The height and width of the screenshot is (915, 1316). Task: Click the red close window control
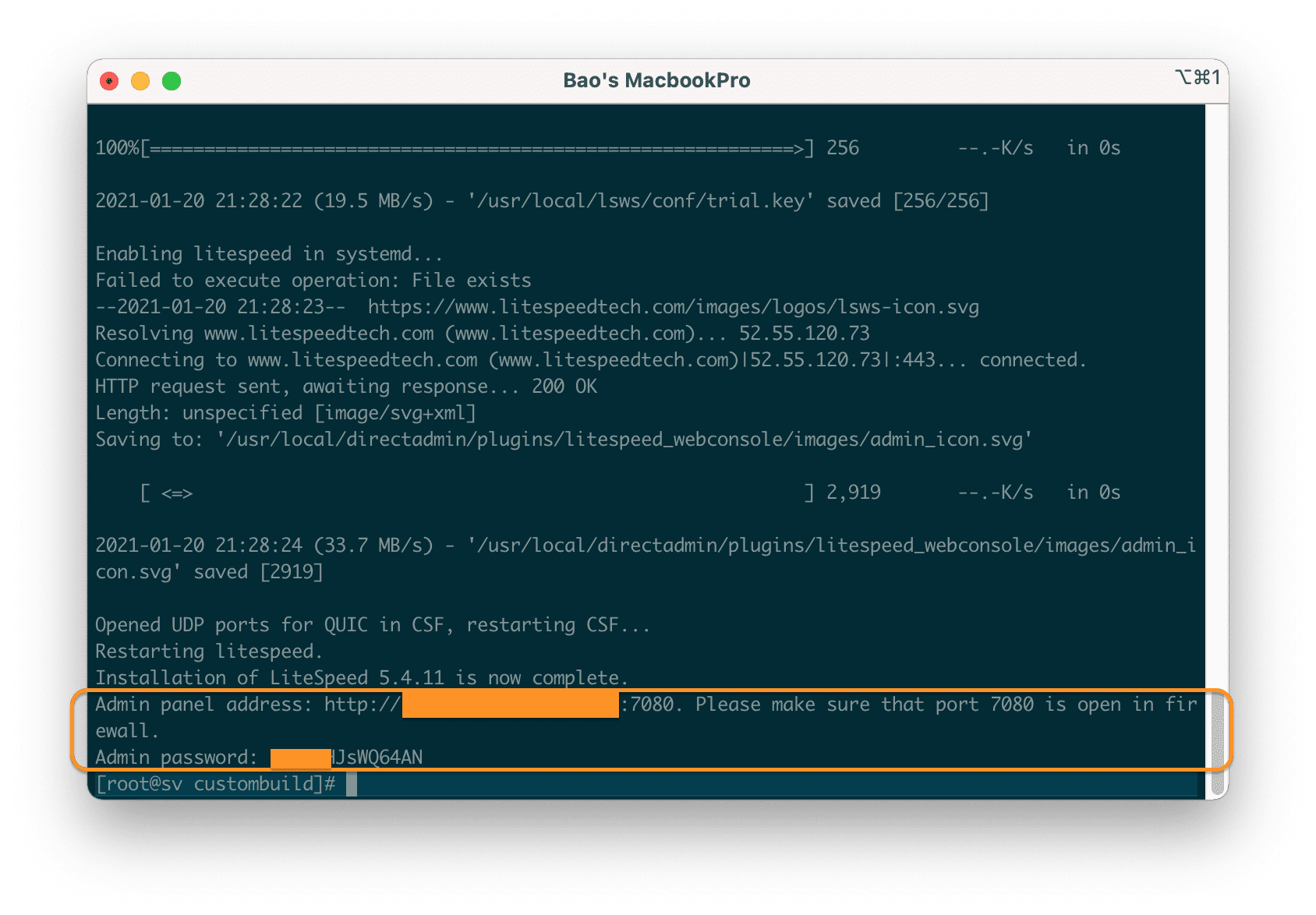109,80
